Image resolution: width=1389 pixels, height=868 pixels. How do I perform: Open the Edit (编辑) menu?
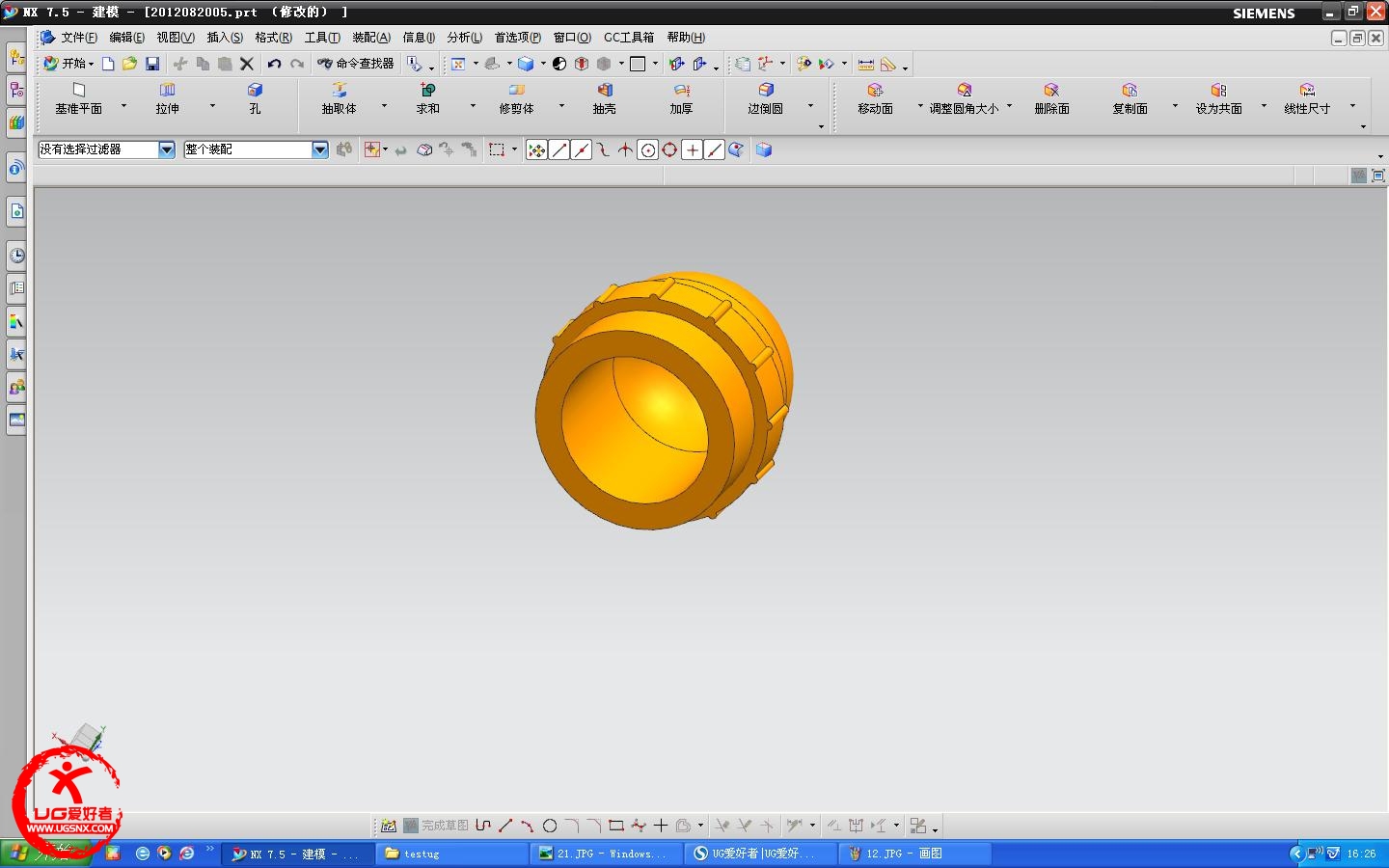(x=127, y=38)
